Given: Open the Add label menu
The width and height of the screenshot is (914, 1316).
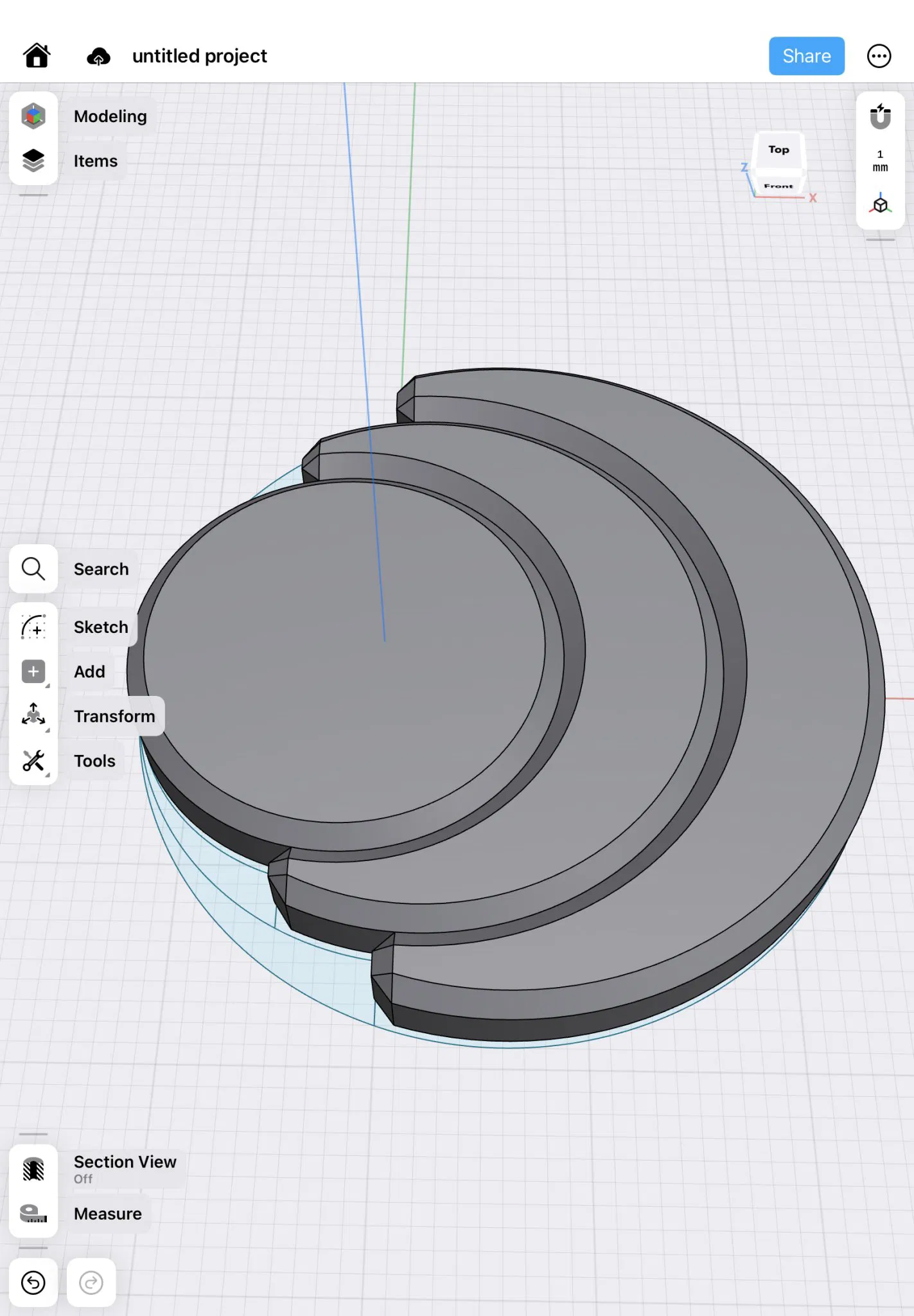Looking at the screenshot, I should click(x=89, y=671).
